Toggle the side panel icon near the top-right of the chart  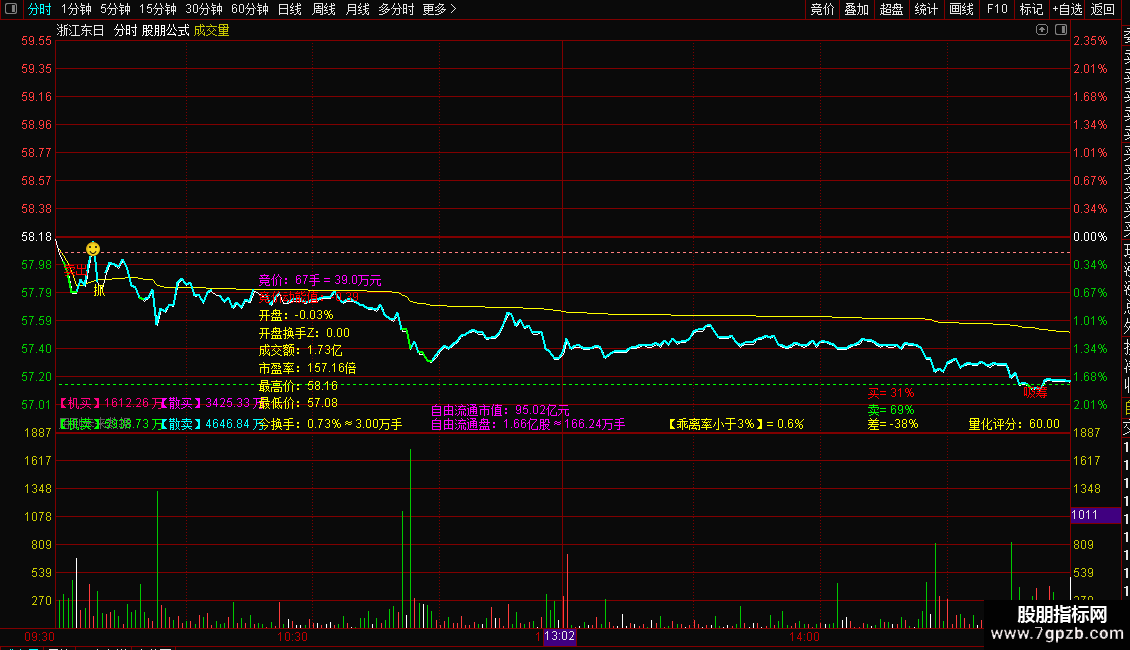pyautogui.click(x=1061, y=30)
